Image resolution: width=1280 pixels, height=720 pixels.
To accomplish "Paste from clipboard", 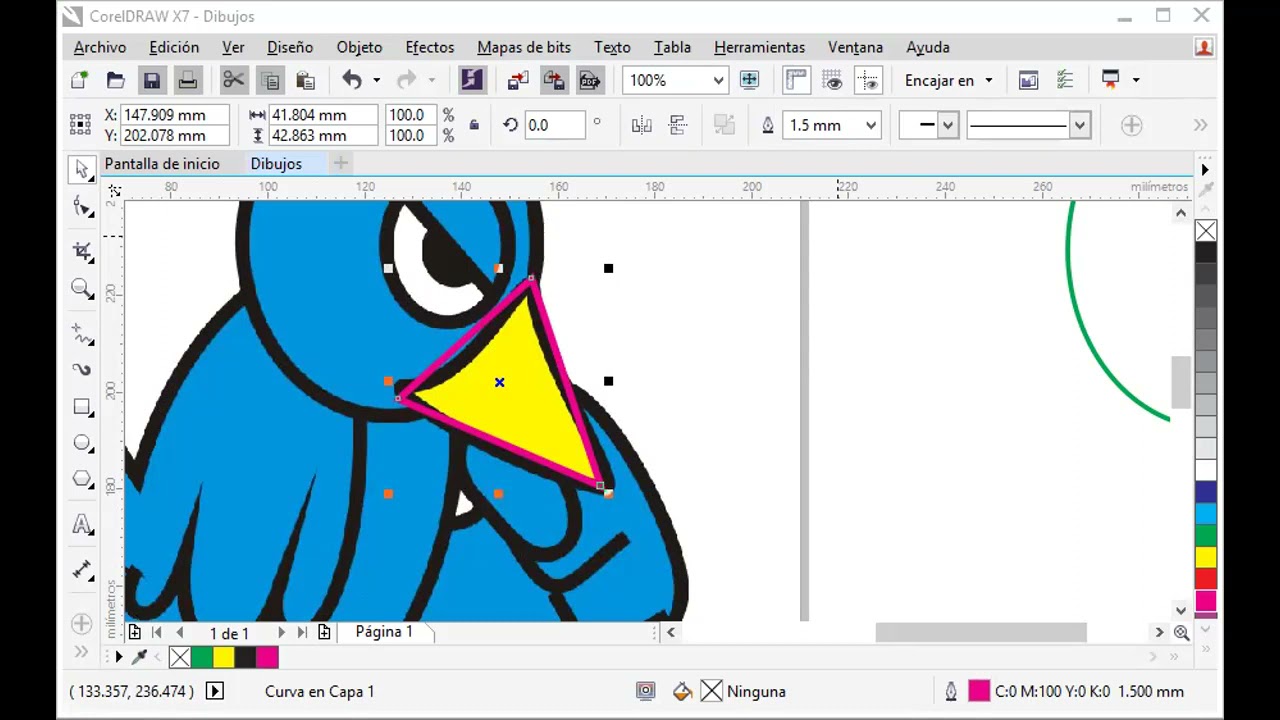I will pos(305,80).
